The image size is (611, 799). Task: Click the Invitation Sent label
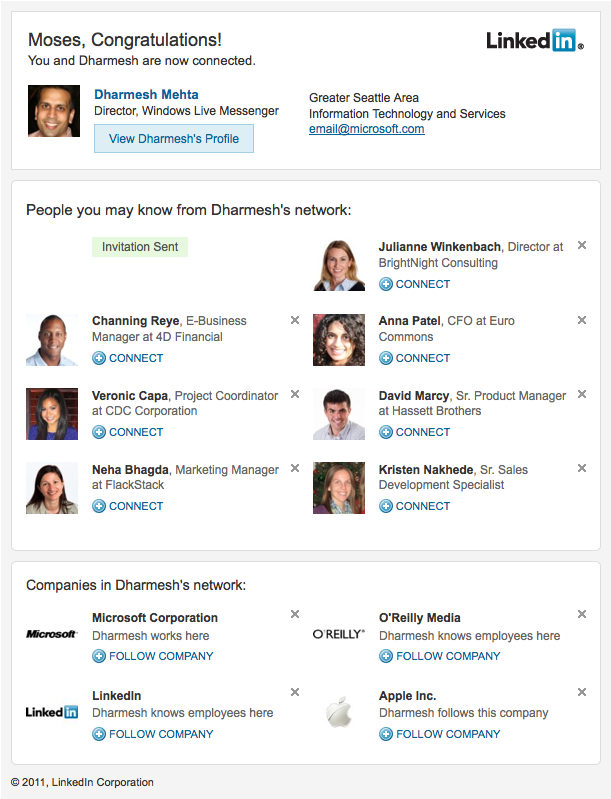140,247
